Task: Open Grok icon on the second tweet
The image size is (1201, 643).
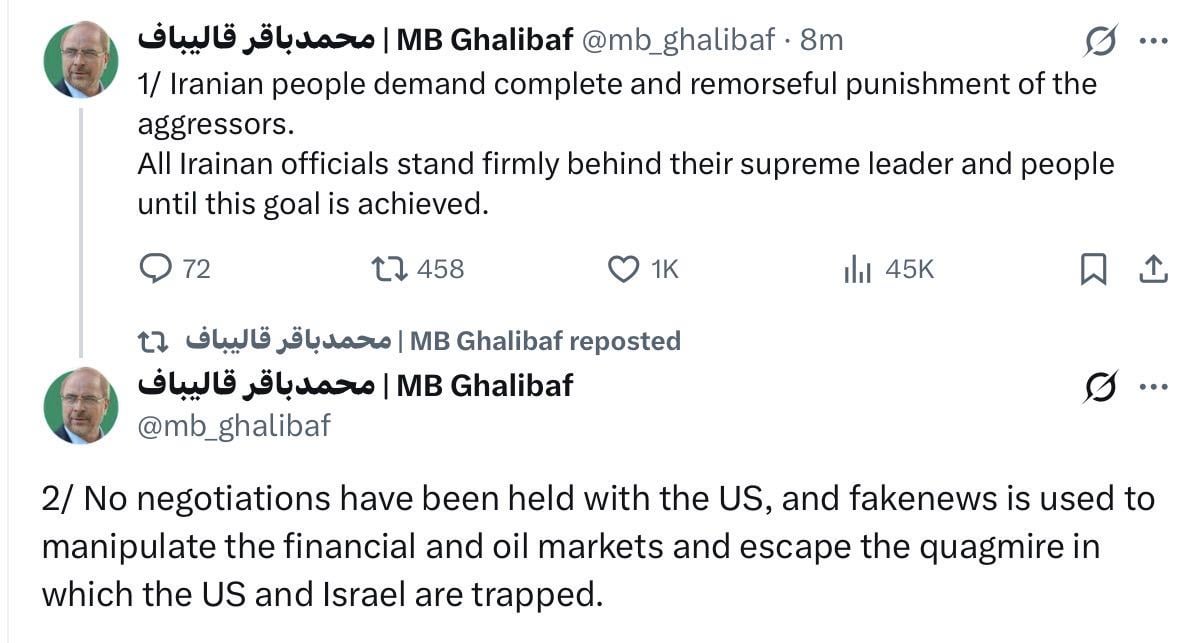Action: (1101, 388)
